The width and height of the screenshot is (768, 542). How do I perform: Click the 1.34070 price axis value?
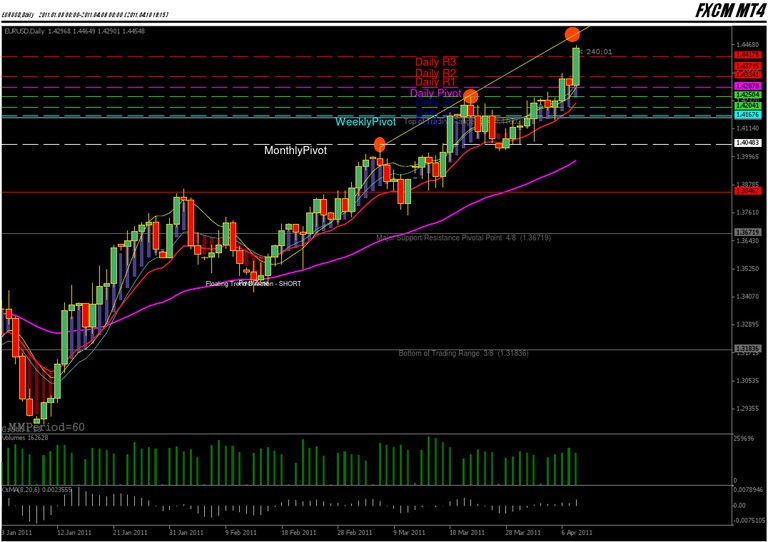(747, 297)
